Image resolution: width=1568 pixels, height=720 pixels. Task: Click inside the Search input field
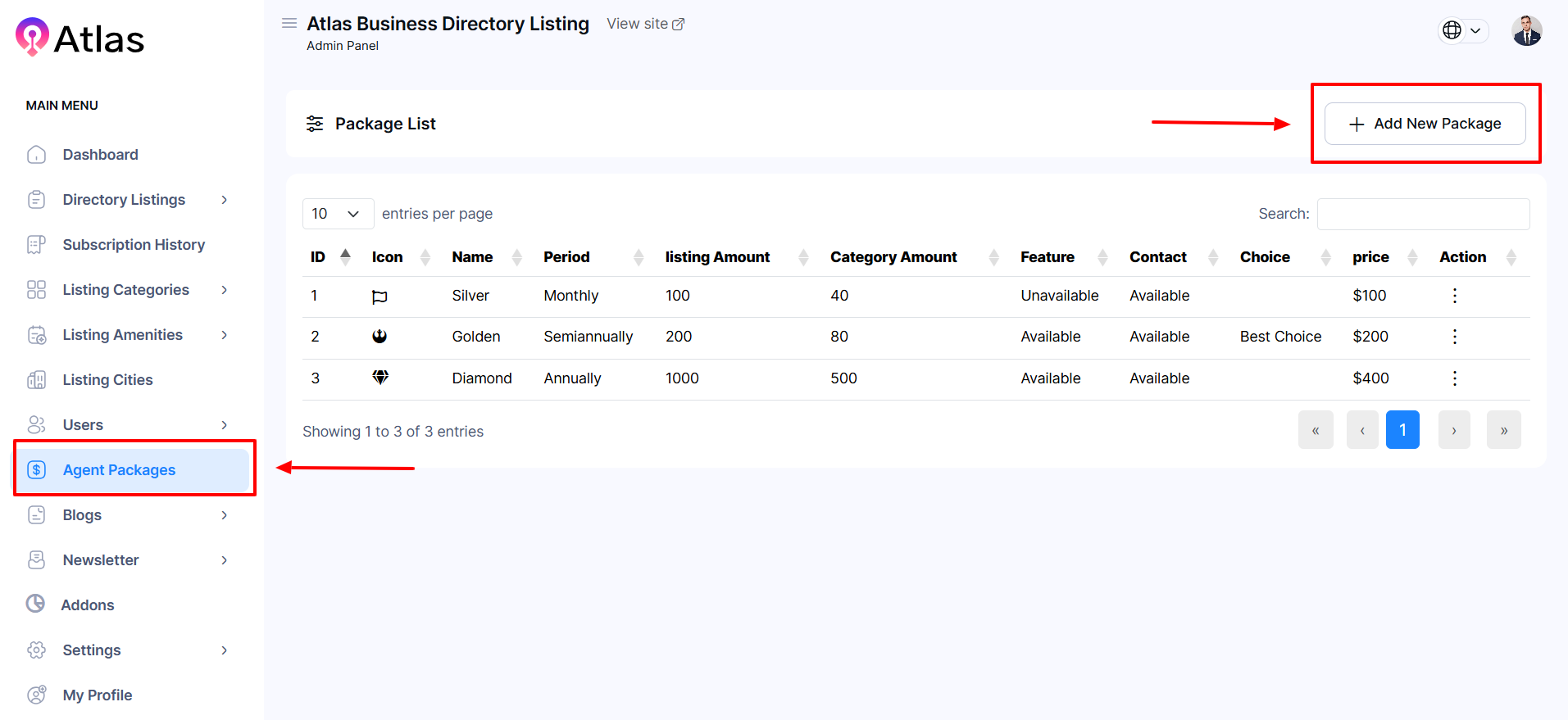pos(1422,214)
